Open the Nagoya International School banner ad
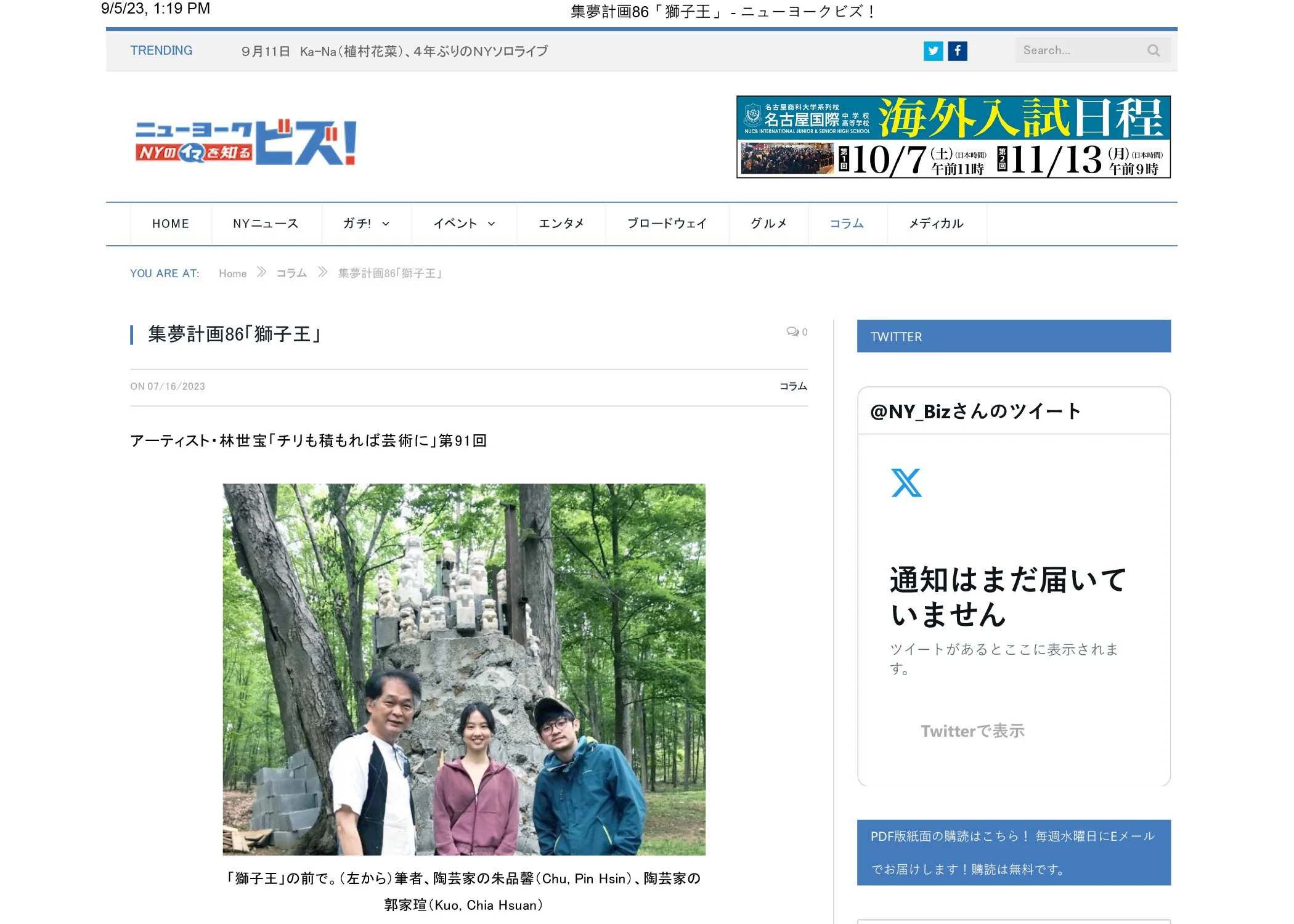Image resolution: width=1294 pixels, height=924 pixels. [x=953, y=137]
